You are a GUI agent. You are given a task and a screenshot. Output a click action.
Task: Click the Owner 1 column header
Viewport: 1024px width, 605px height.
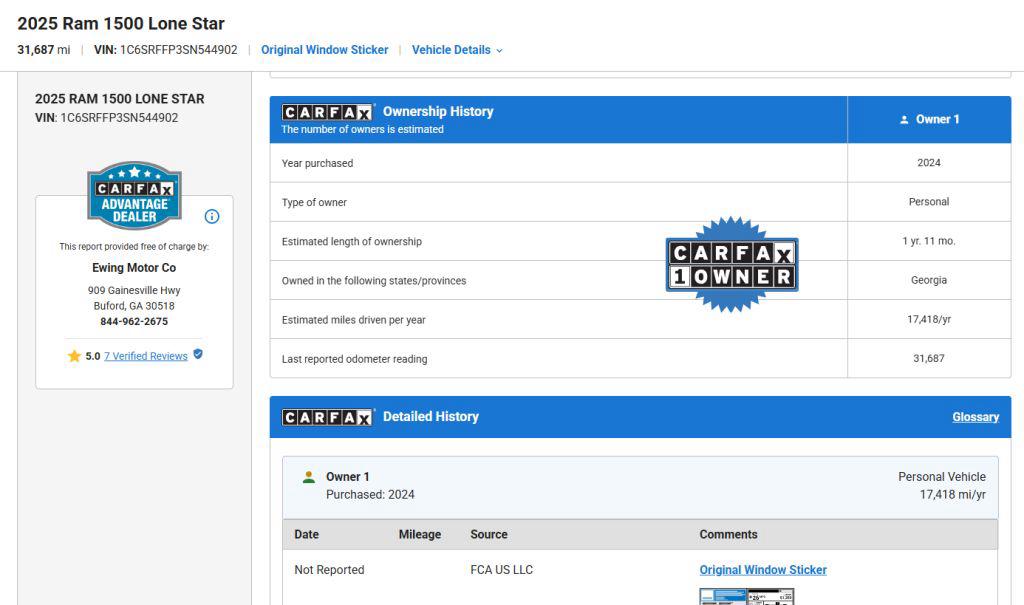coord(929,120)
